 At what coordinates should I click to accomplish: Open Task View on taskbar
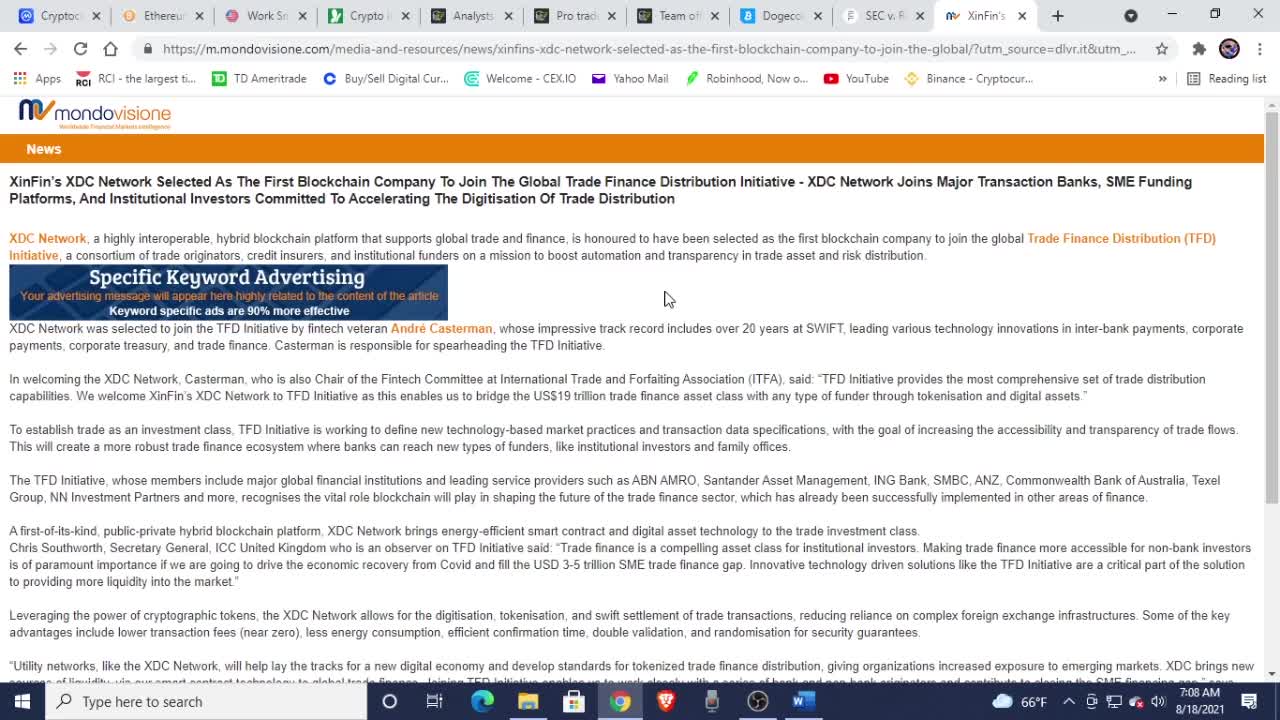[435, 701]
